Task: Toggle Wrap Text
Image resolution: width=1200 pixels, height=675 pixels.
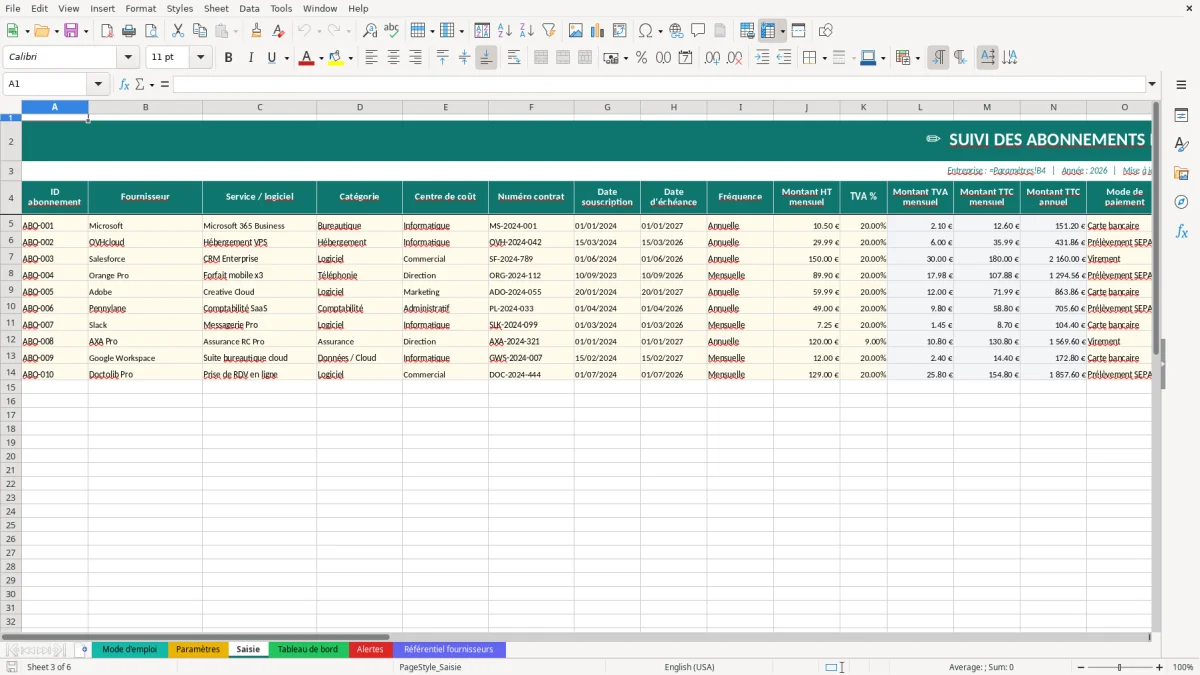Action: (514, 58)
